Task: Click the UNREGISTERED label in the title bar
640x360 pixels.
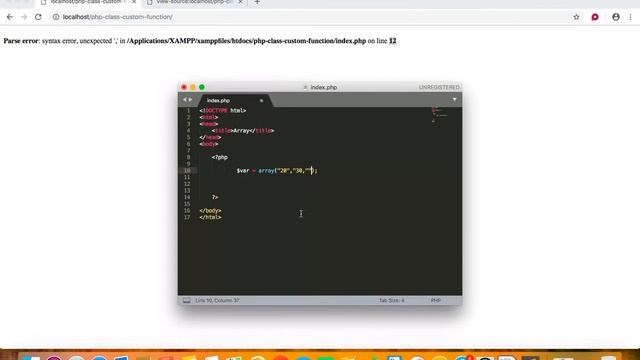Action: [439, 87]
